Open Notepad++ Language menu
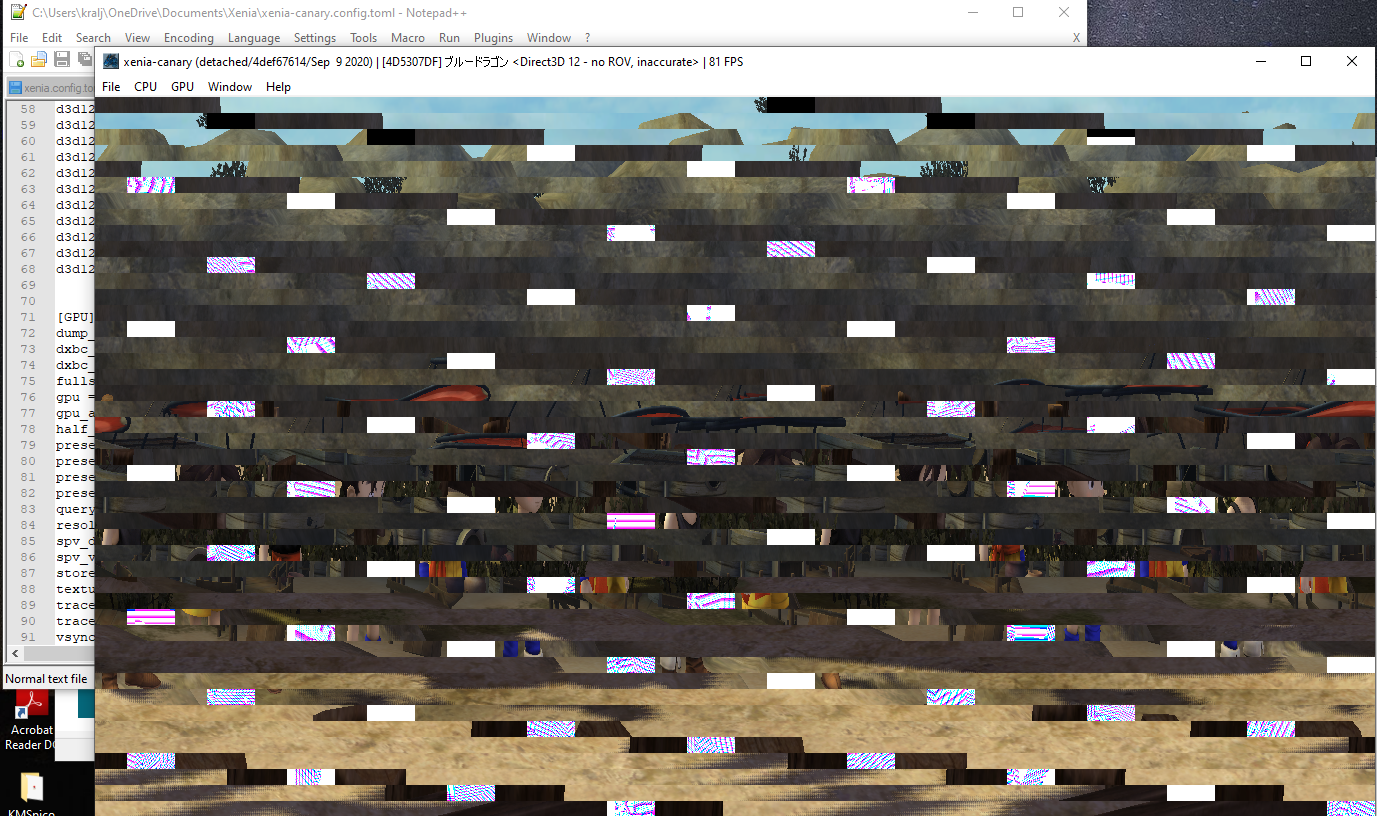The width and height of the screenshot is (1377, 816). (x=254, y=38)
